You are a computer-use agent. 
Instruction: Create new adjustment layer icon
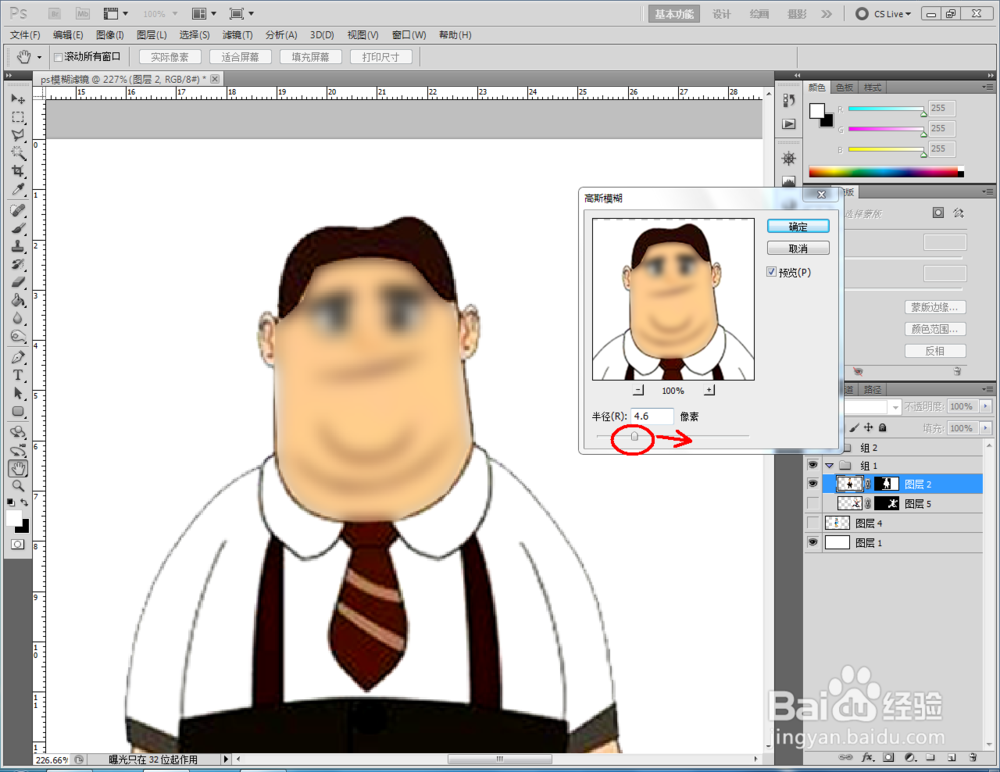tap(909, 757)
